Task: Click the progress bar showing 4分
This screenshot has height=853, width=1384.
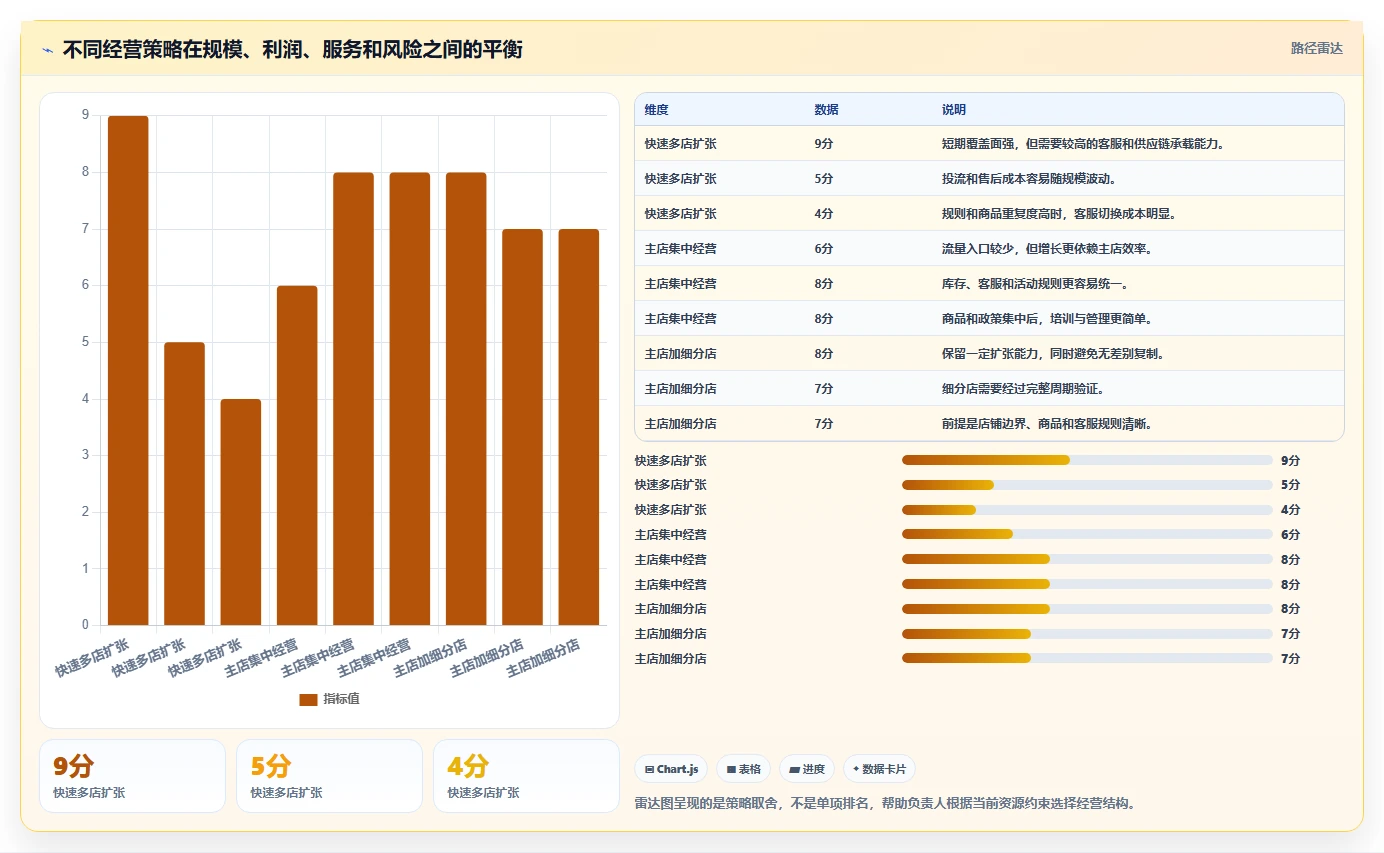Action: 1087,510
